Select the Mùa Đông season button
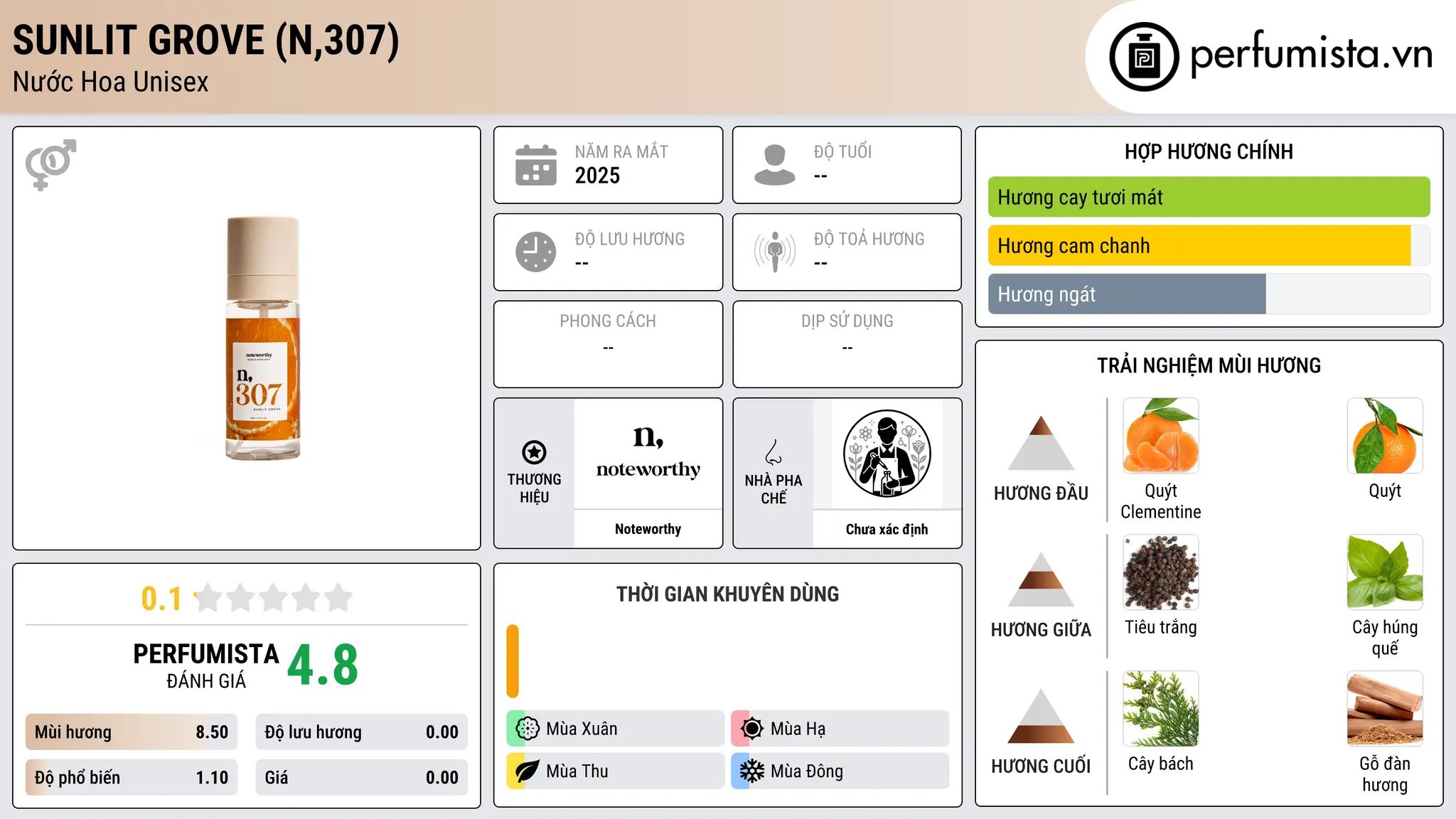Viewport: 1456px width, 819px height. 840,771
